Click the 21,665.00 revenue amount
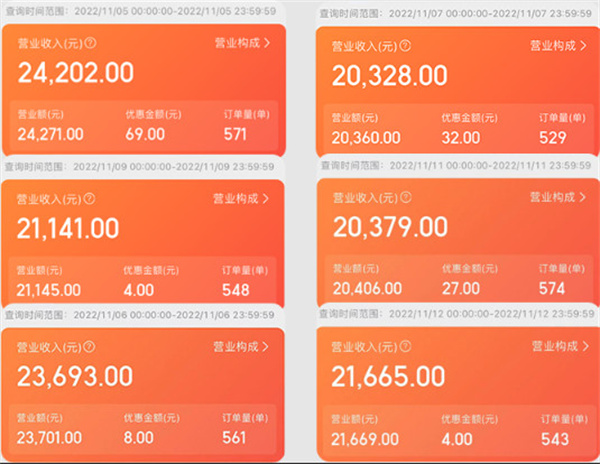 388,376
